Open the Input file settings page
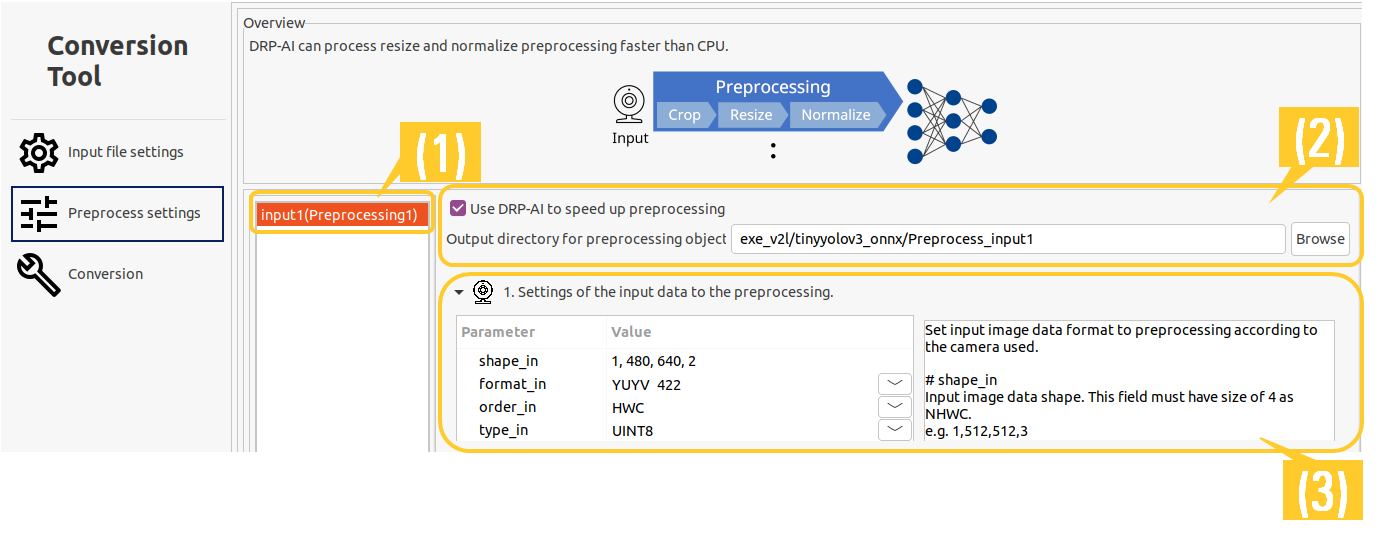 pos(125,153)
